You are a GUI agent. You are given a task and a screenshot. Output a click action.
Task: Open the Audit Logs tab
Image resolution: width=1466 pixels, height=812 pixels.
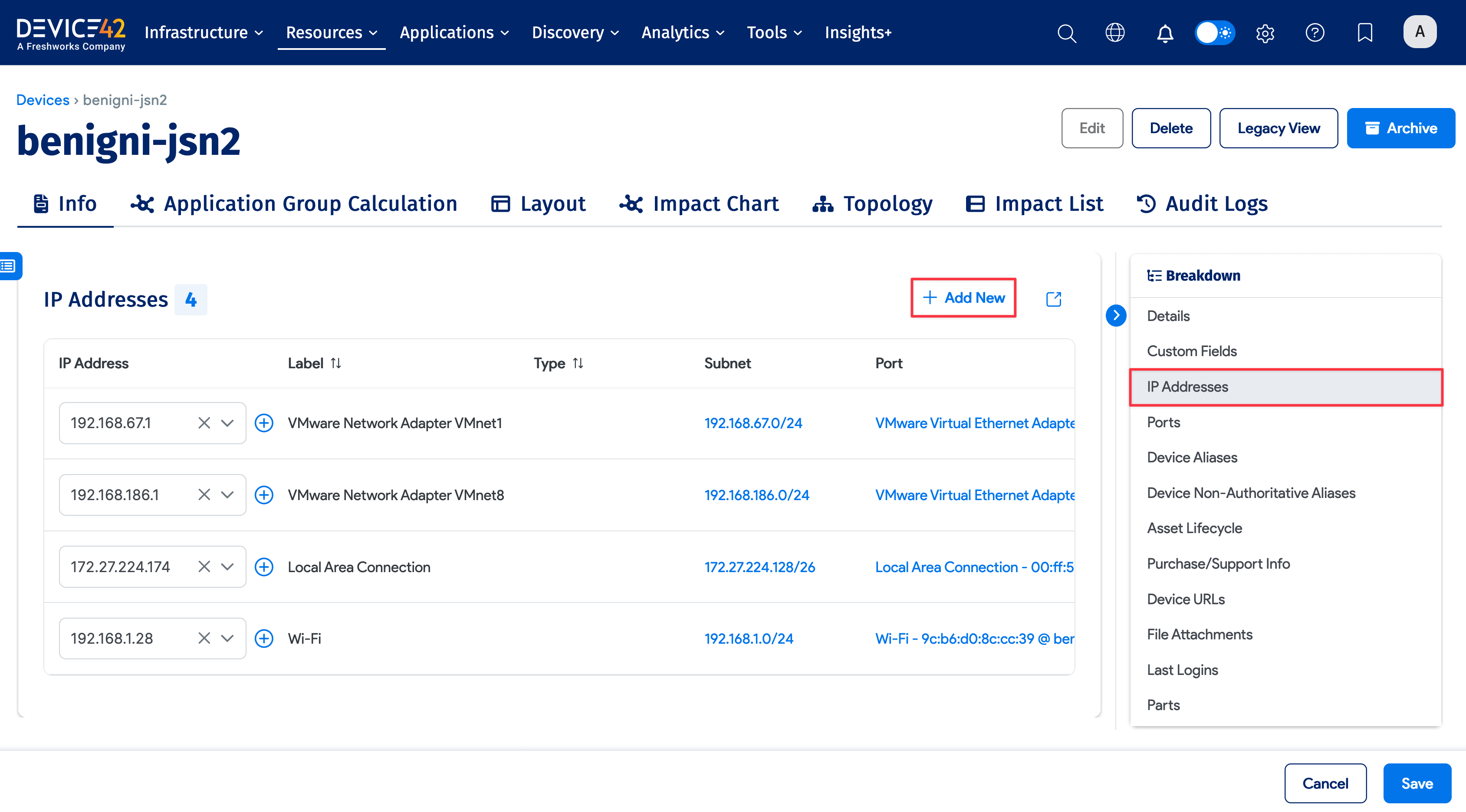tap(1202, 204)
